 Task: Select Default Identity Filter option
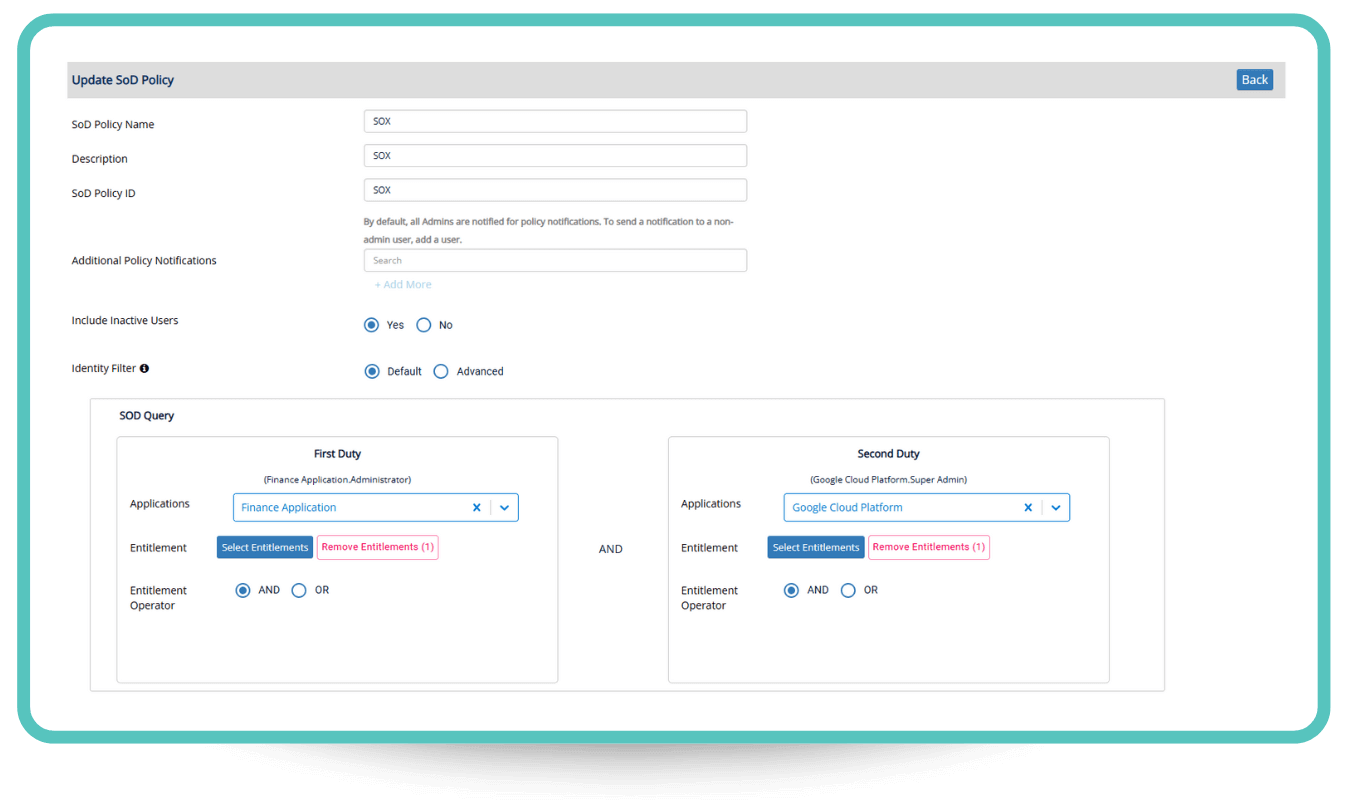pyautogui.click(x=371, y=371)
